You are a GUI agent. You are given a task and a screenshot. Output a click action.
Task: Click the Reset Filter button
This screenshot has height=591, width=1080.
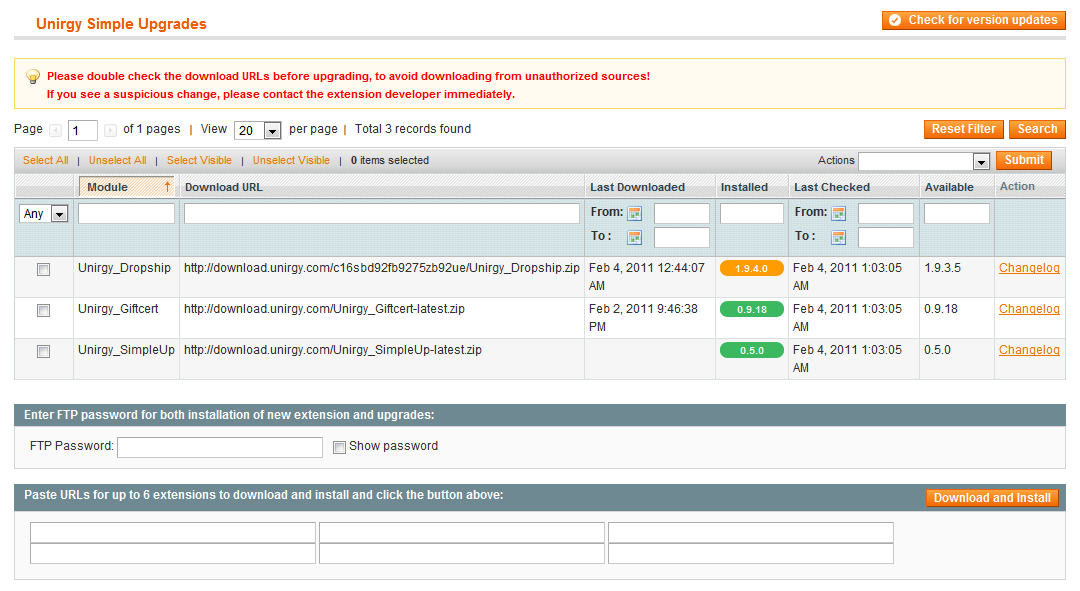point(964,129)
